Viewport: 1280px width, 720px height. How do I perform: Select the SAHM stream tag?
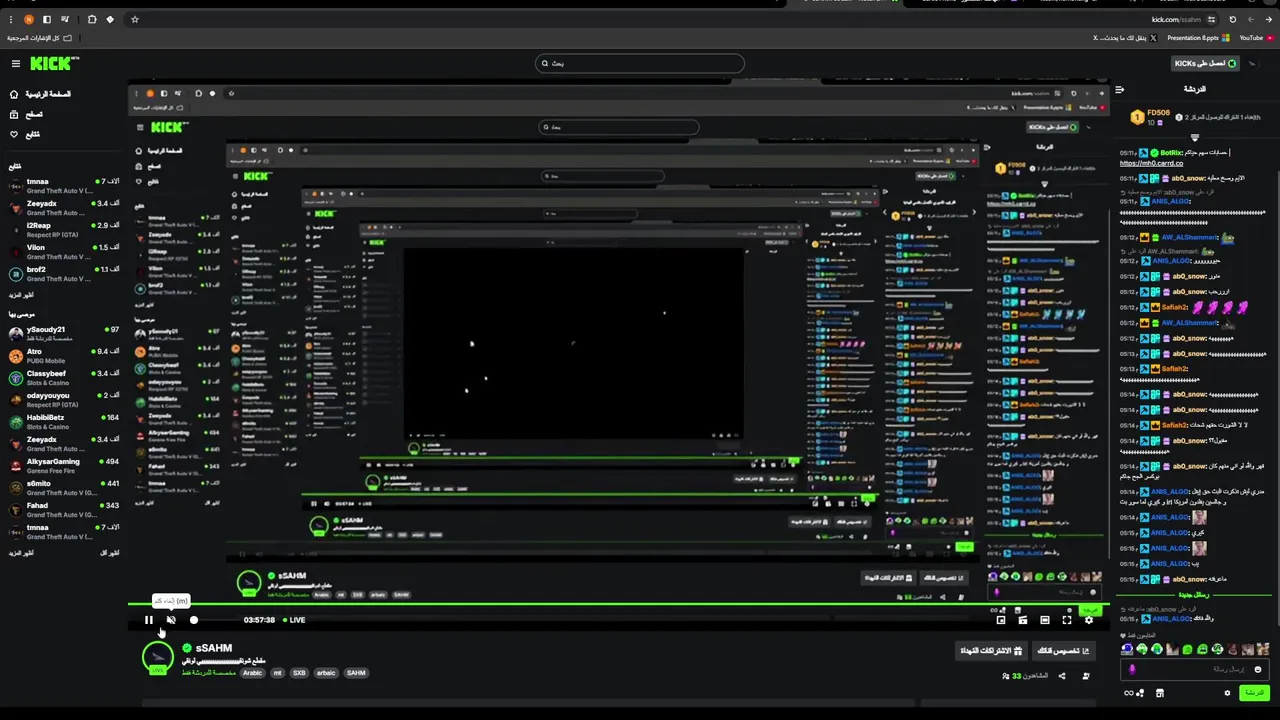(x=356, y=673)
